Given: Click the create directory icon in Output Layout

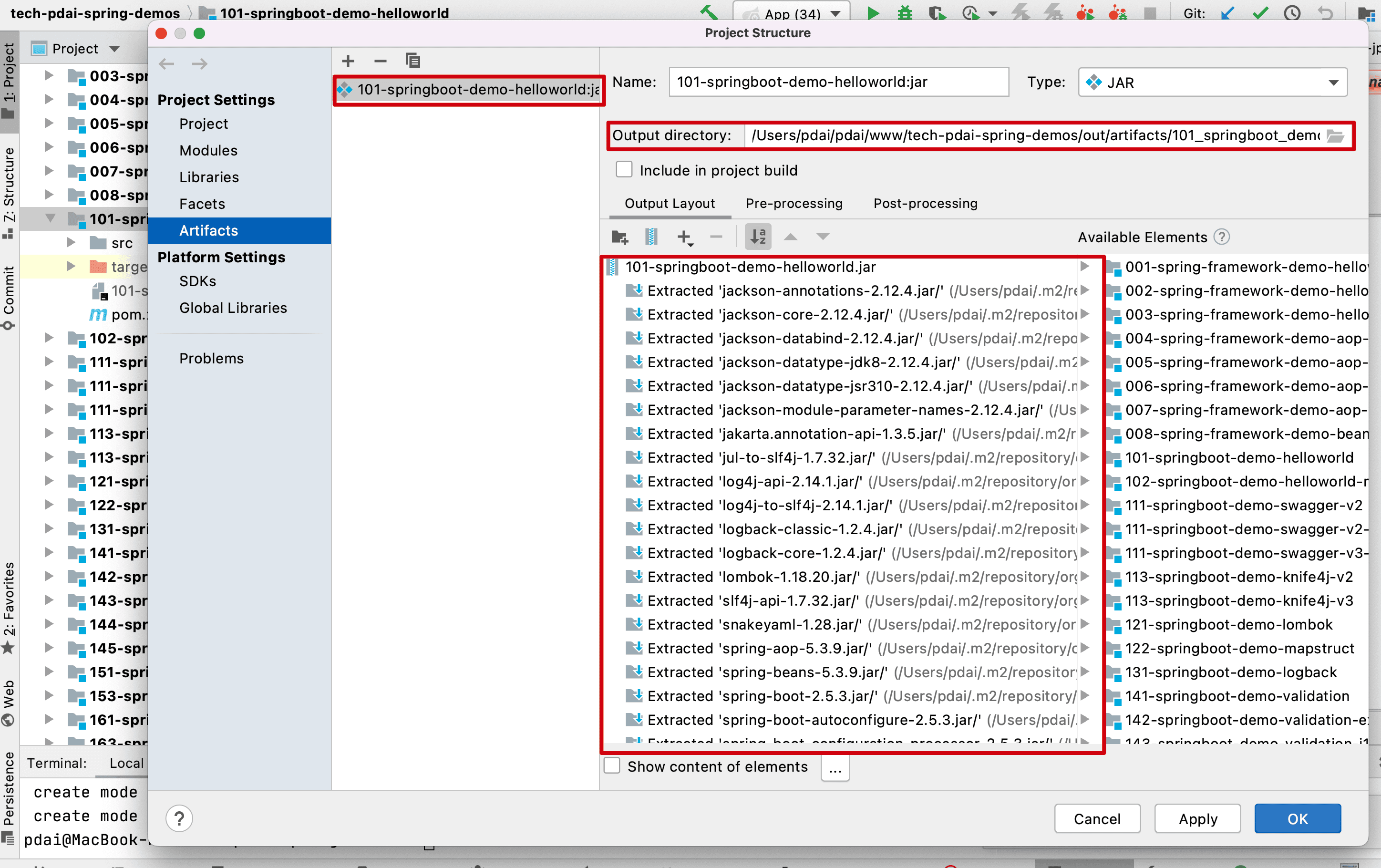Looking at the screenshot, I should click(619, 237).
